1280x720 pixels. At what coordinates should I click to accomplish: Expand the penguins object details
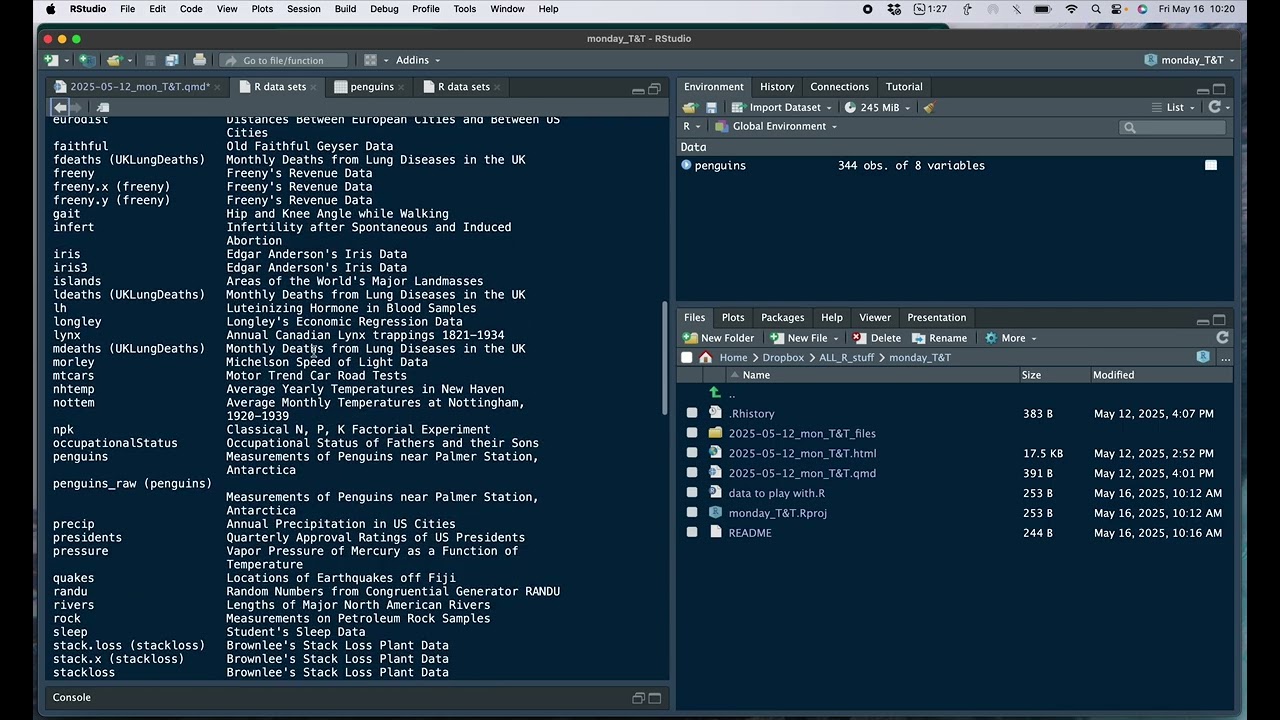pyautogui.click(x=686, y=165)
